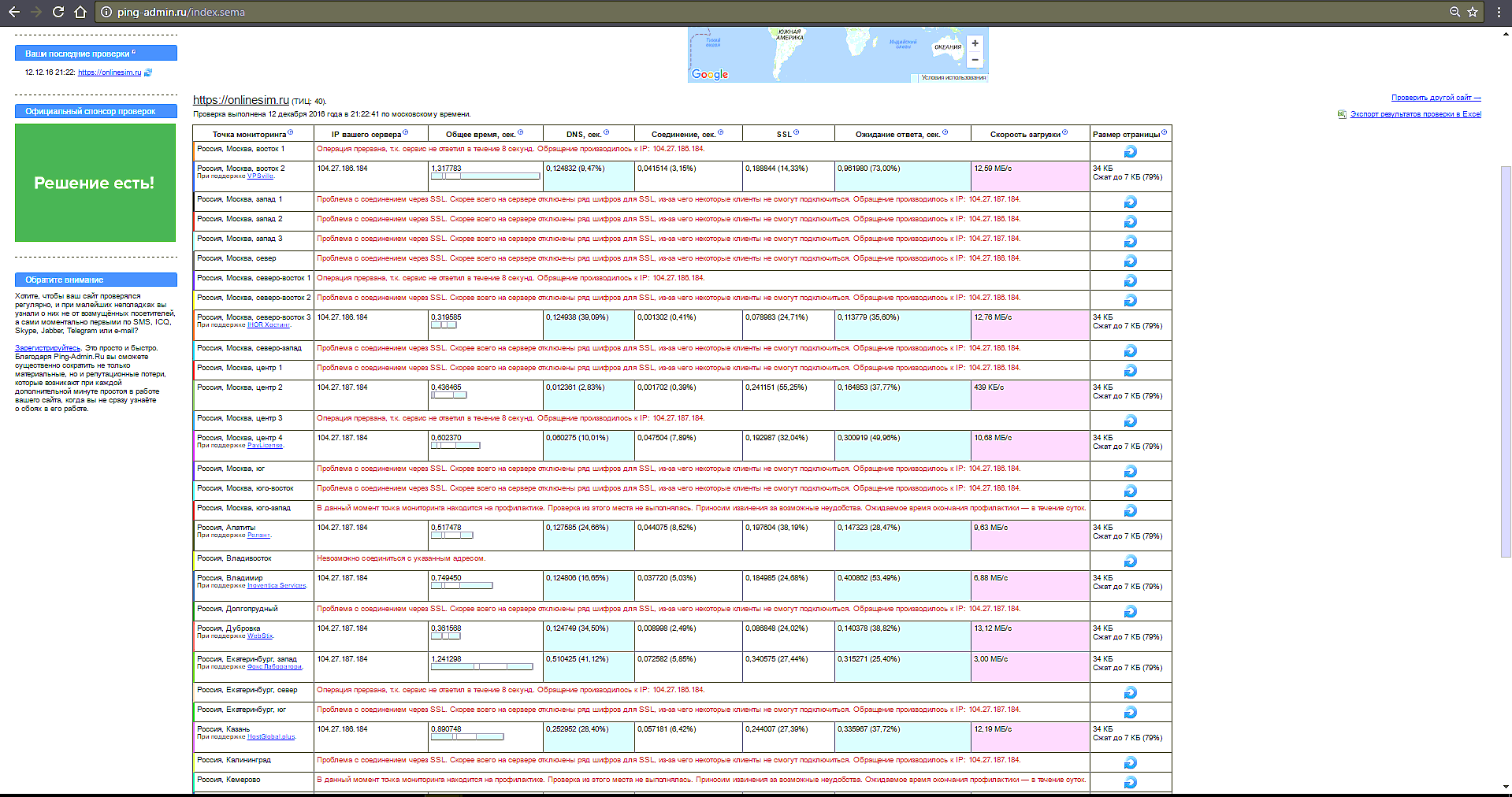The height and width of the screenshot is (797, 1512).
Task: Click the browser reload button
Action: tap(58, 12)
